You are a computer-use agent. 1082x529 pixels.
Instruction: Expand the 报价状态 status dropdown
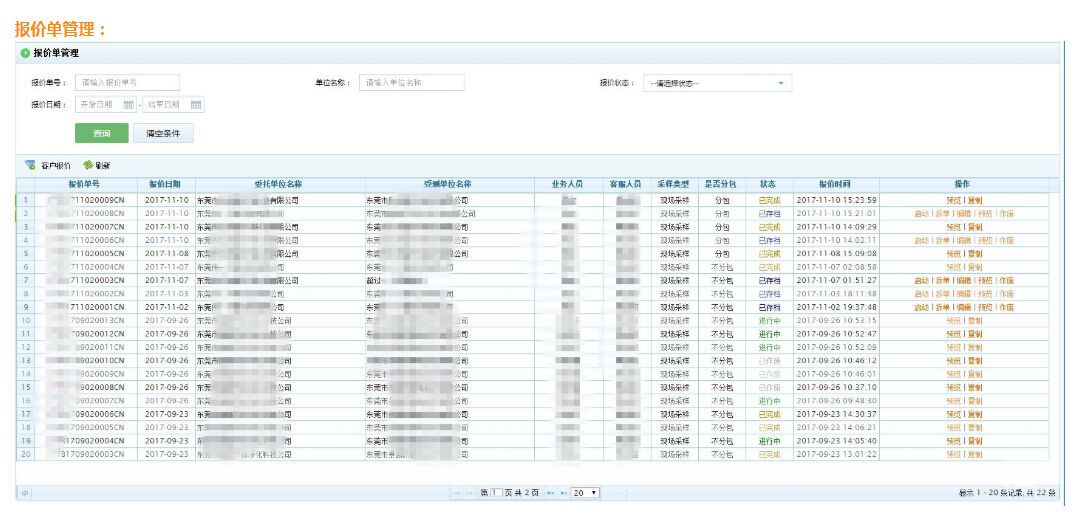point(780,83)
